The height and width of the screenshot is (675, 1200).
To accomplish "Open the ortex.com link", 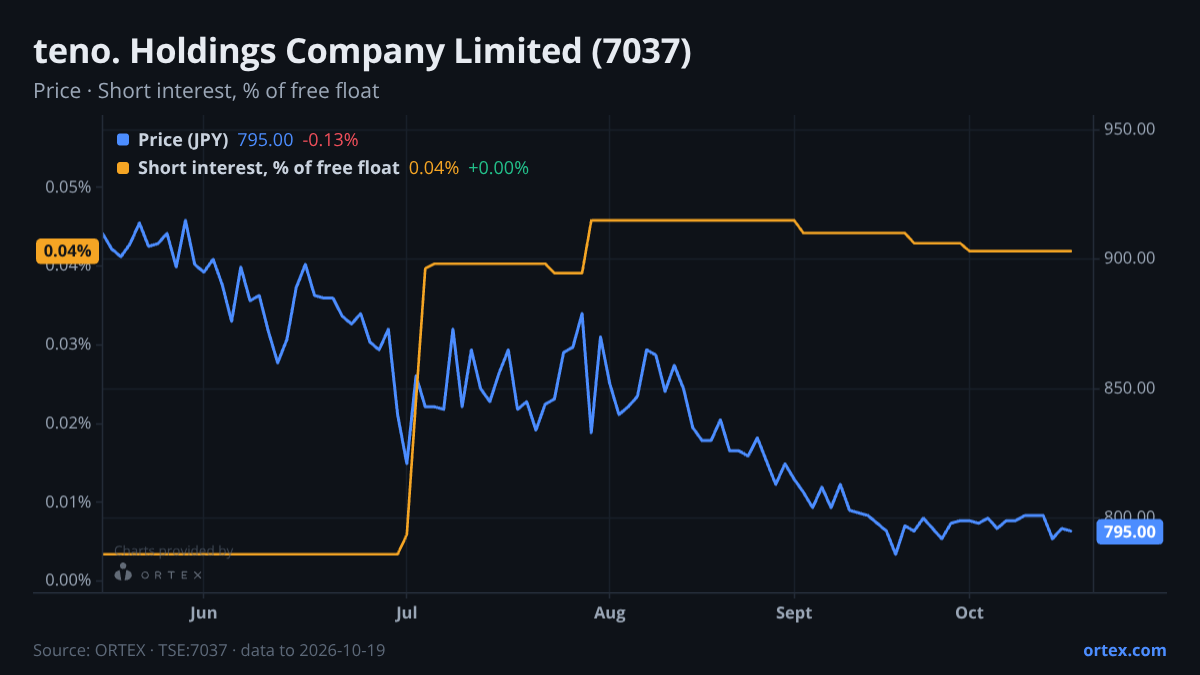I will (1124, 650).
